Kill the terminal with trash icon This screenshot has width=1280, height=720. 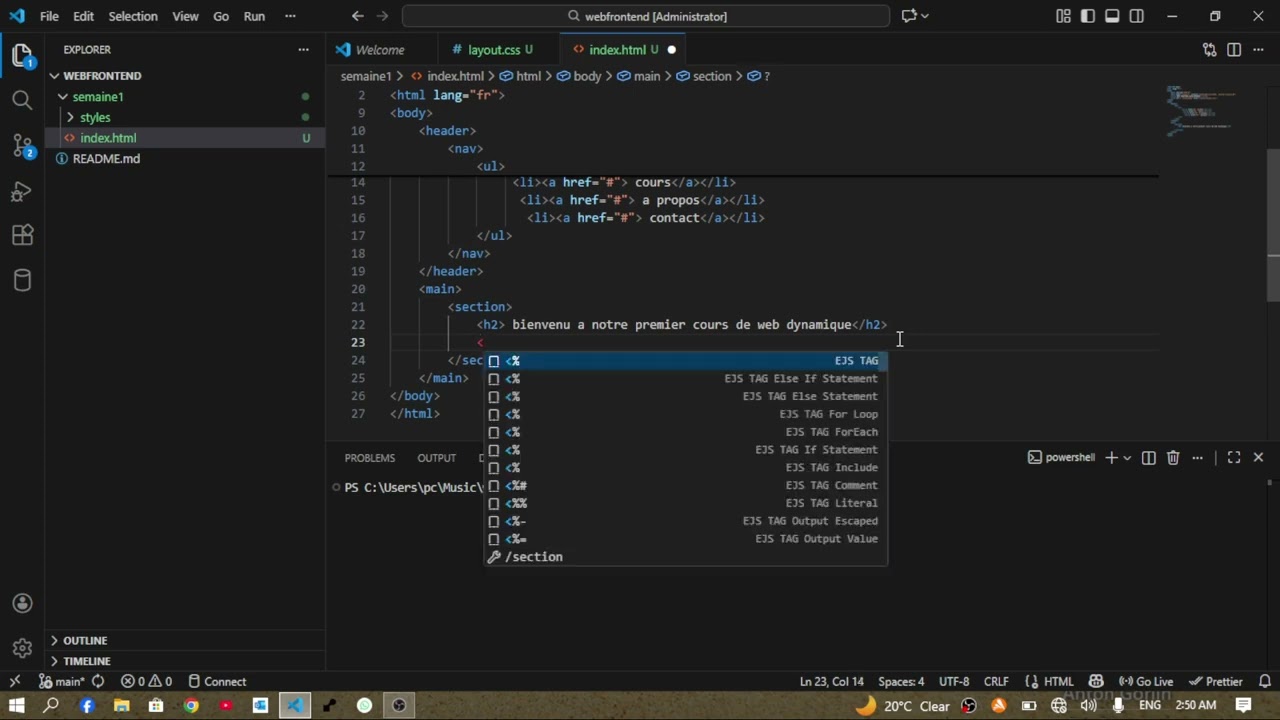1173,457
